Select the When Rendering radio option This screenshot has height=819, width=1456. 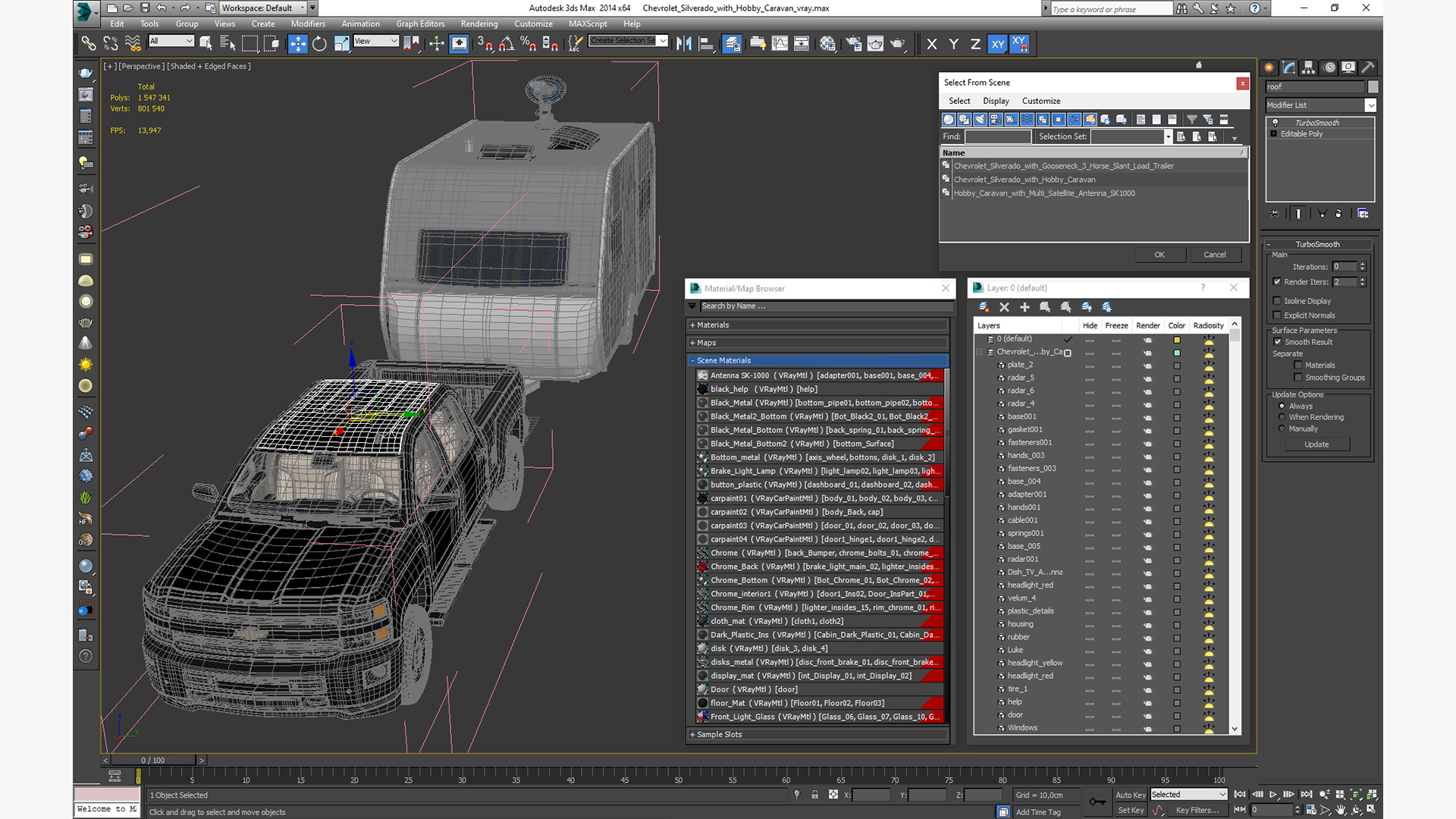(x=1282, y=417)
